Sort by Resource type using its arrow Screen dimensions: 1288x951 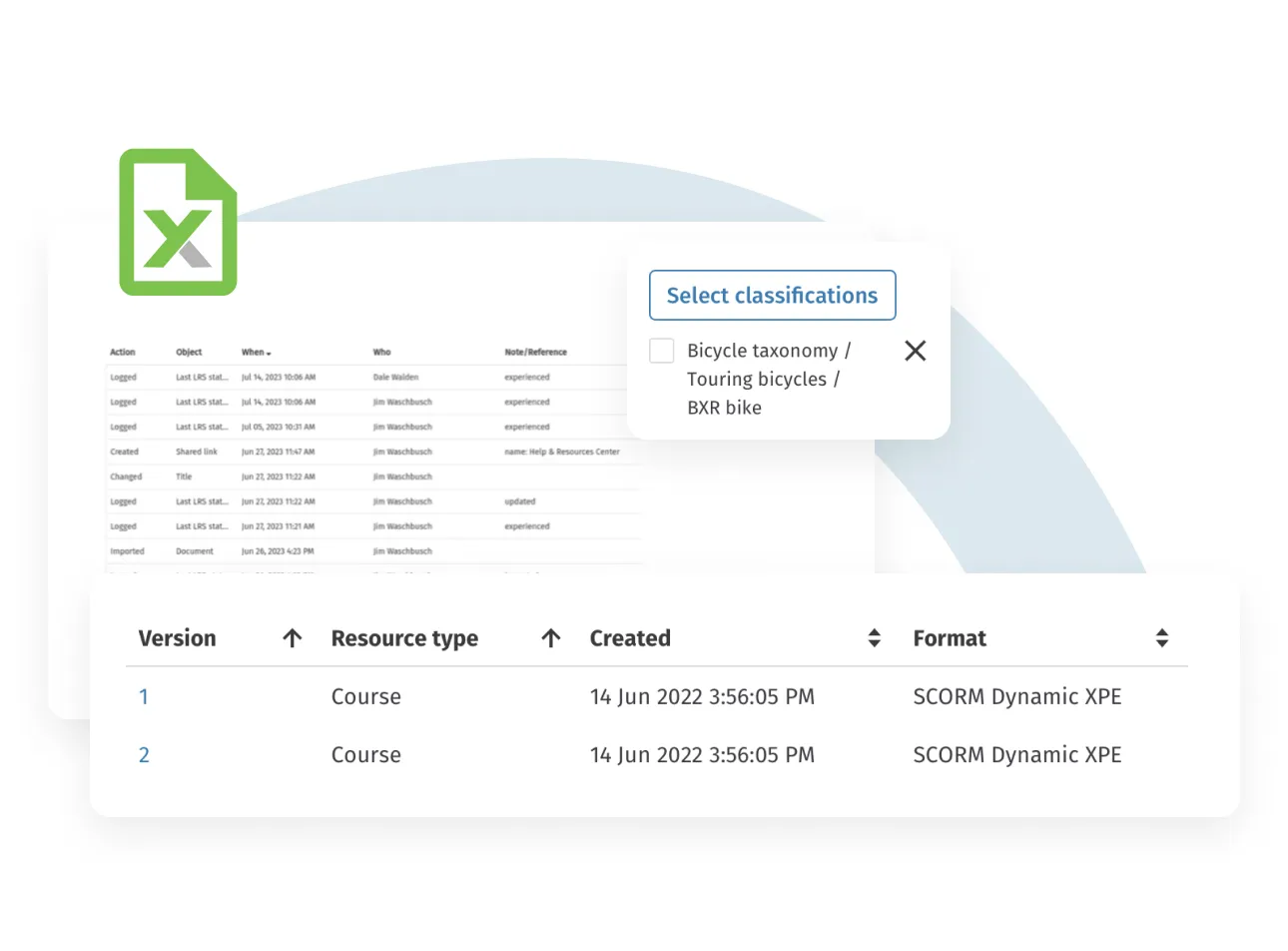551,638
